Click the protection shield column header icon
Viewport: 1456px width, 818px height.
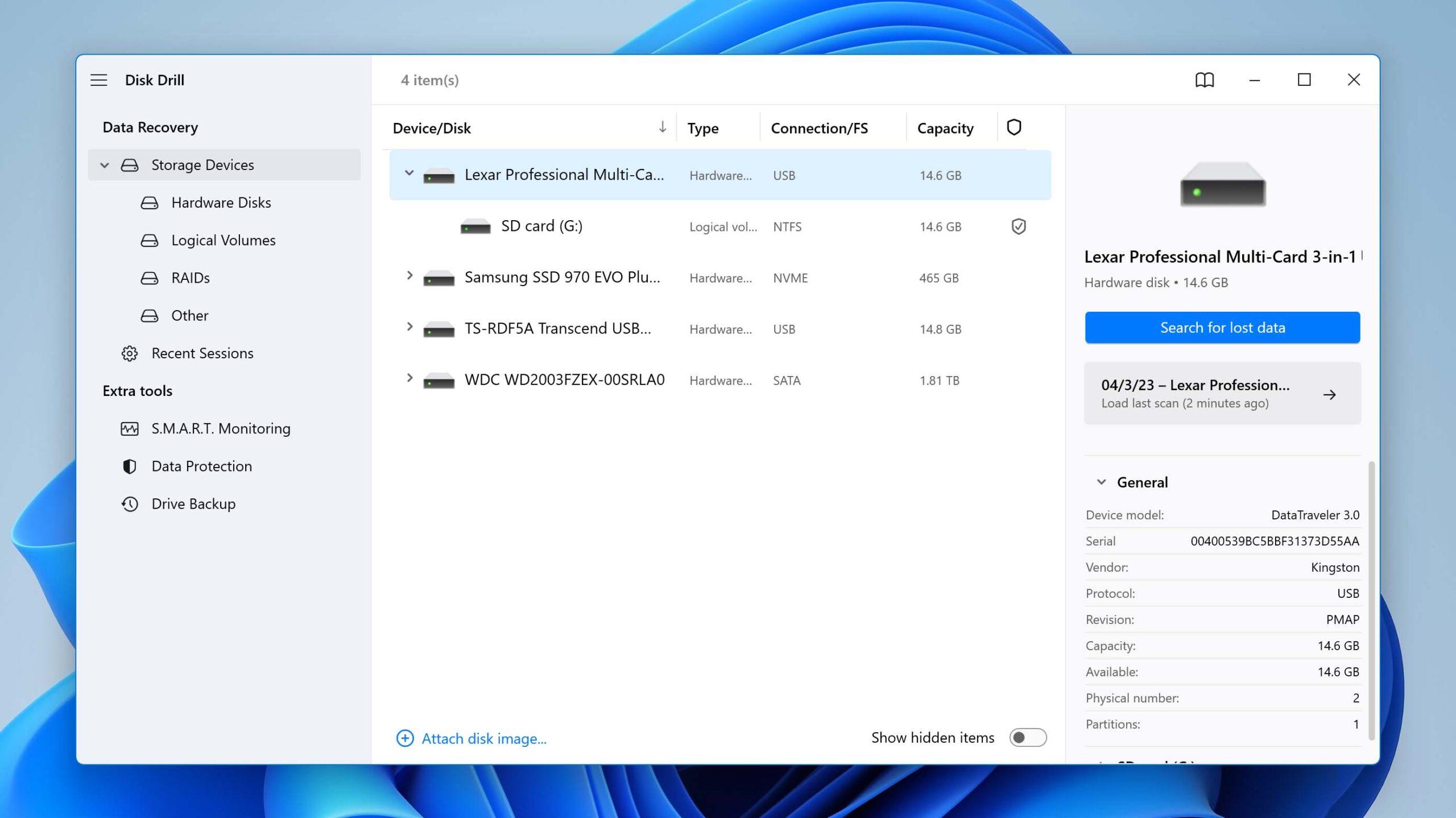1014,127
